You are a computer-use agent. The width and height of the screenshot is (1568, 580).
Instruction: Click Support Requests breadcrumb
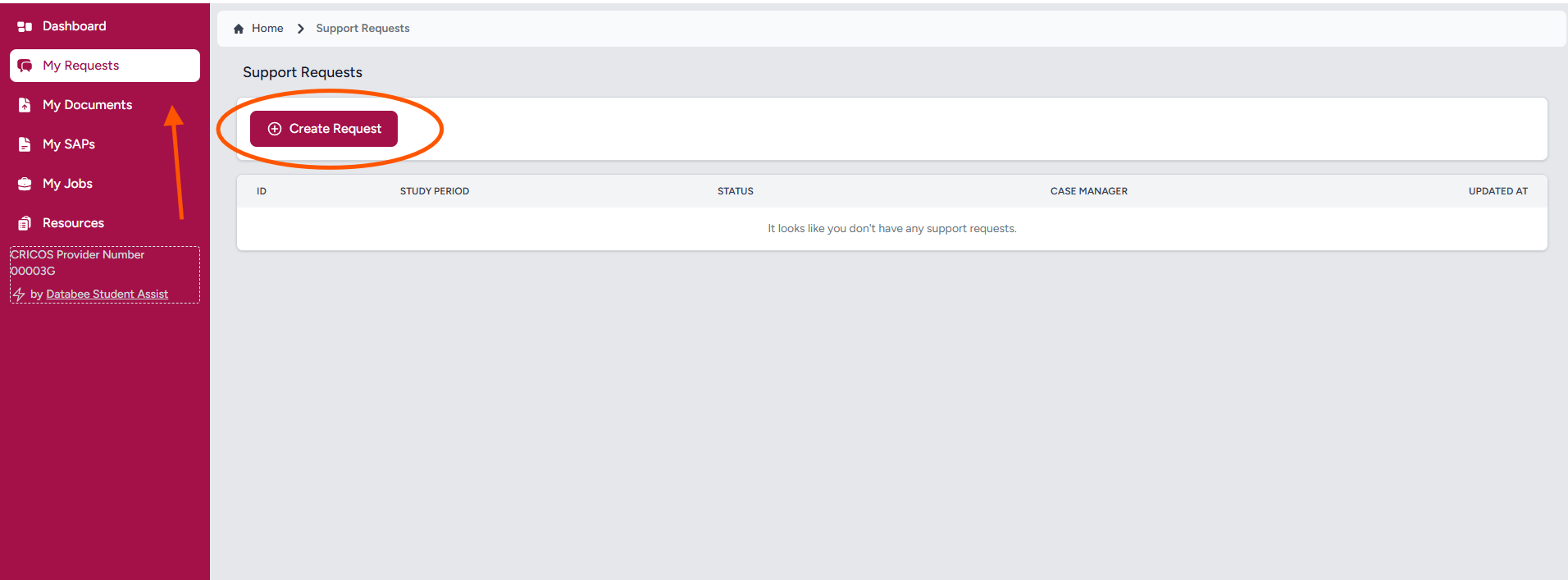(x=362, y=29)
